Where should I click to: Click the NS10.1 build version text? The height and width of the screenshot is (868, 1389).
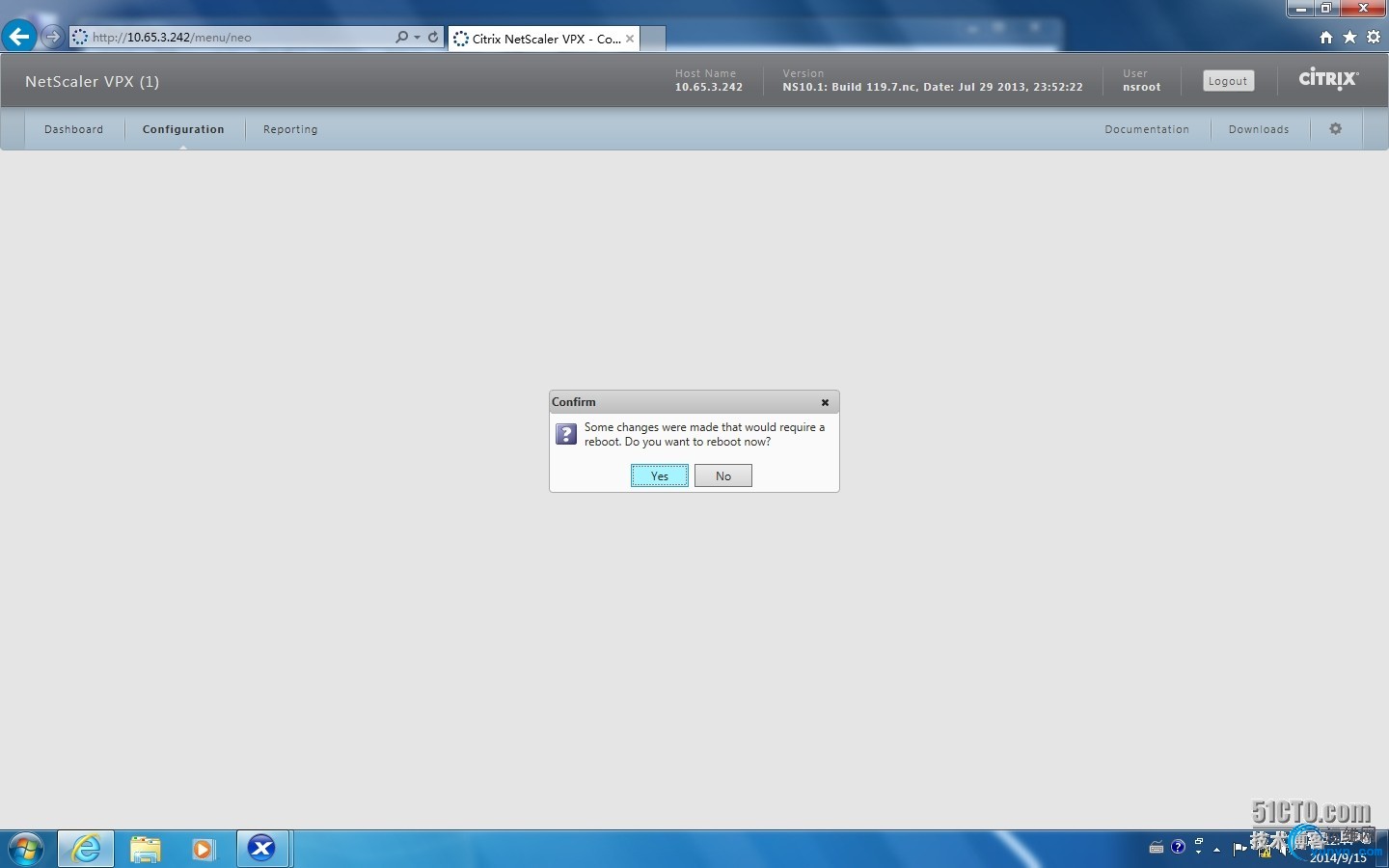point(933,87)
